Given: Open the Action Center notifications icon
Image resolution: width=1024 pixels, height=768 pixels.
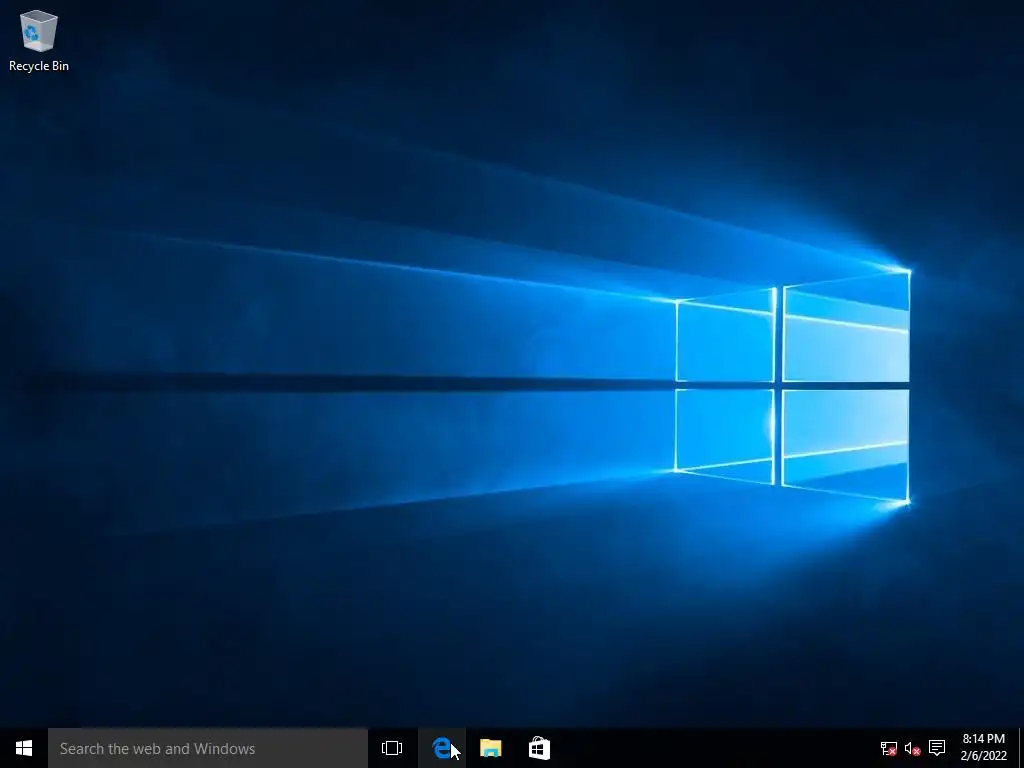Looking at the screenshot, I should tap(937, 748).
